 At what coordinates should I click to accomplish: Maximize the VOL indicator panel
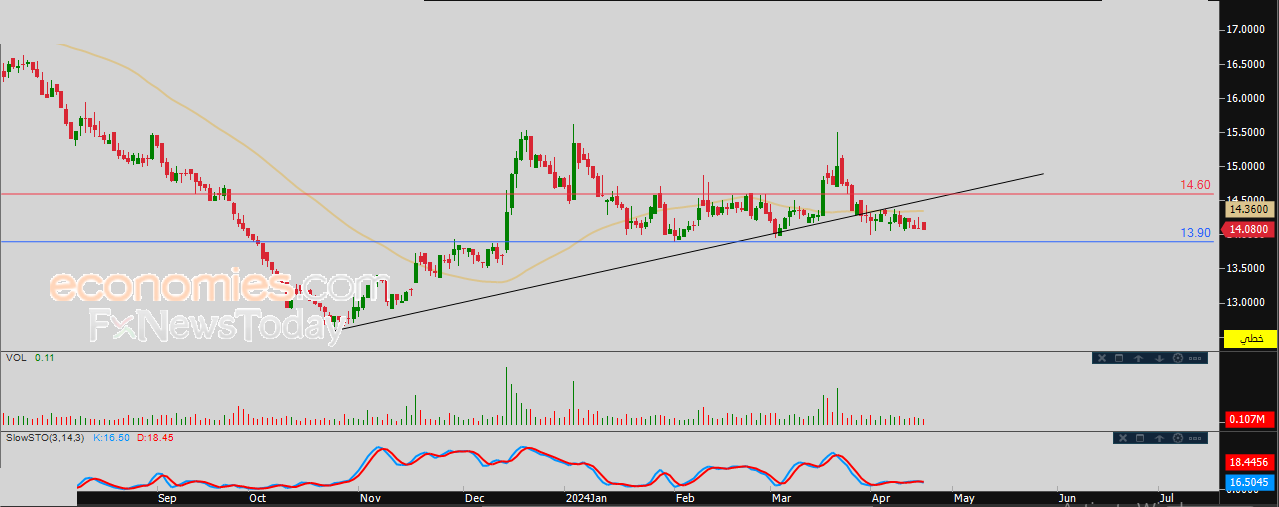coord(1119,358)
